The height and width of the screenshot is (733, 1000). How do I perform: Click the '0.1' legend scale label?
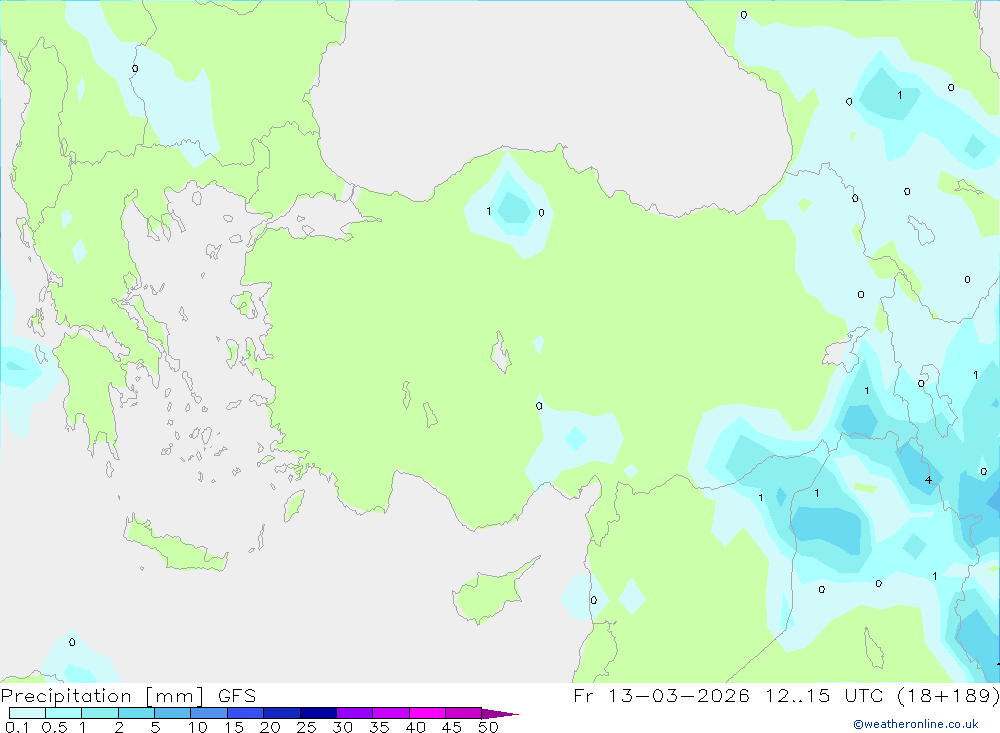click(x=17, y=727)
